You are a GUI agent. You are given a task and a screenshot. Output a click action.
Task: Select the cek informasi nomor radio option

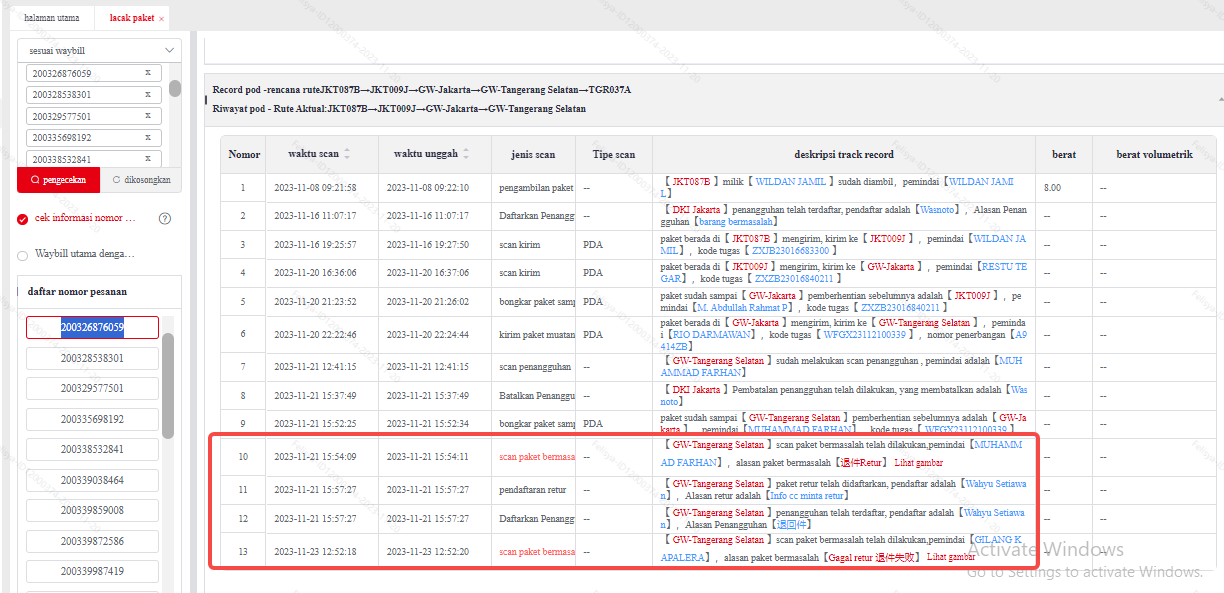(x=23, y=219)
